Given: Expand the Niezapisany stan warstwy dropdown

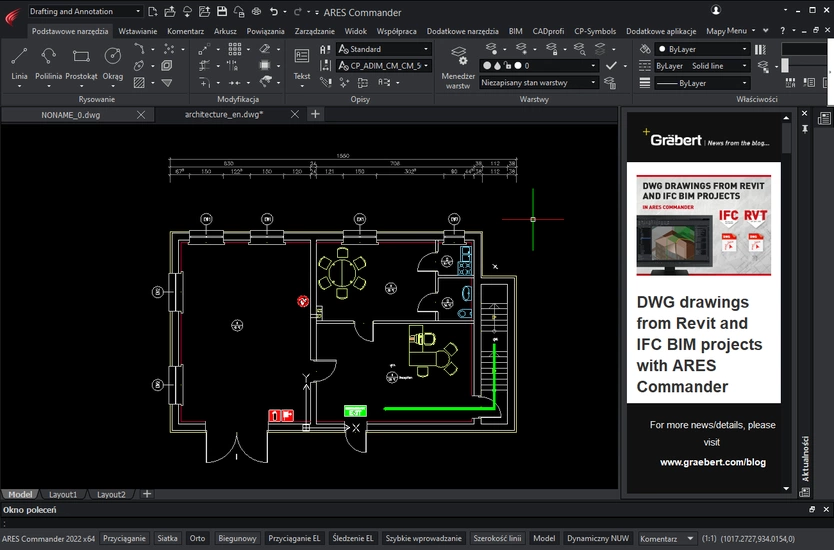Looking at the screenshot, I should pos(538,83).
